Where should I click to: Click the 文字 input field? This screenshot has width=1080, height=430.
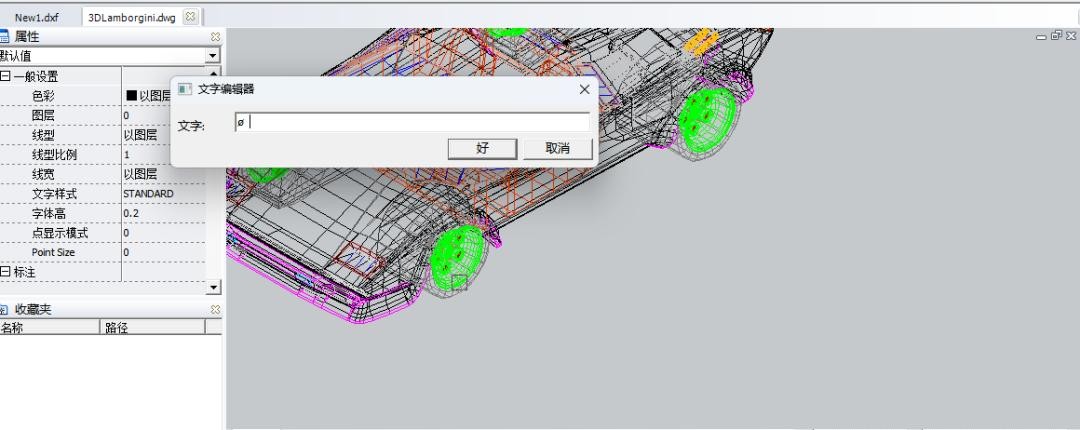click(412, 123)
